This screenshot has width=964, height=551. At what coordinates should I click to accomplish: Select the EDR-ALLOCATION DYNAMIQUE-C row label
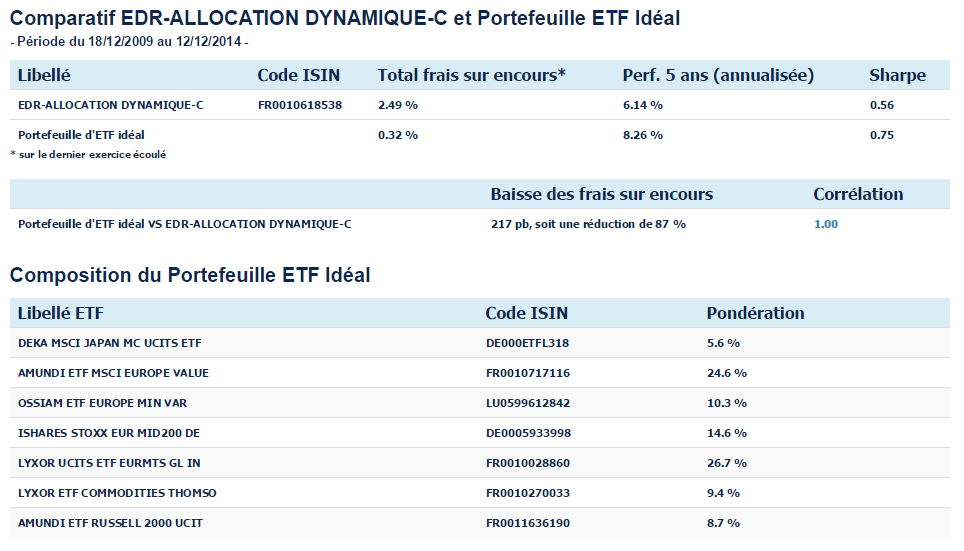tap(111, 105)
